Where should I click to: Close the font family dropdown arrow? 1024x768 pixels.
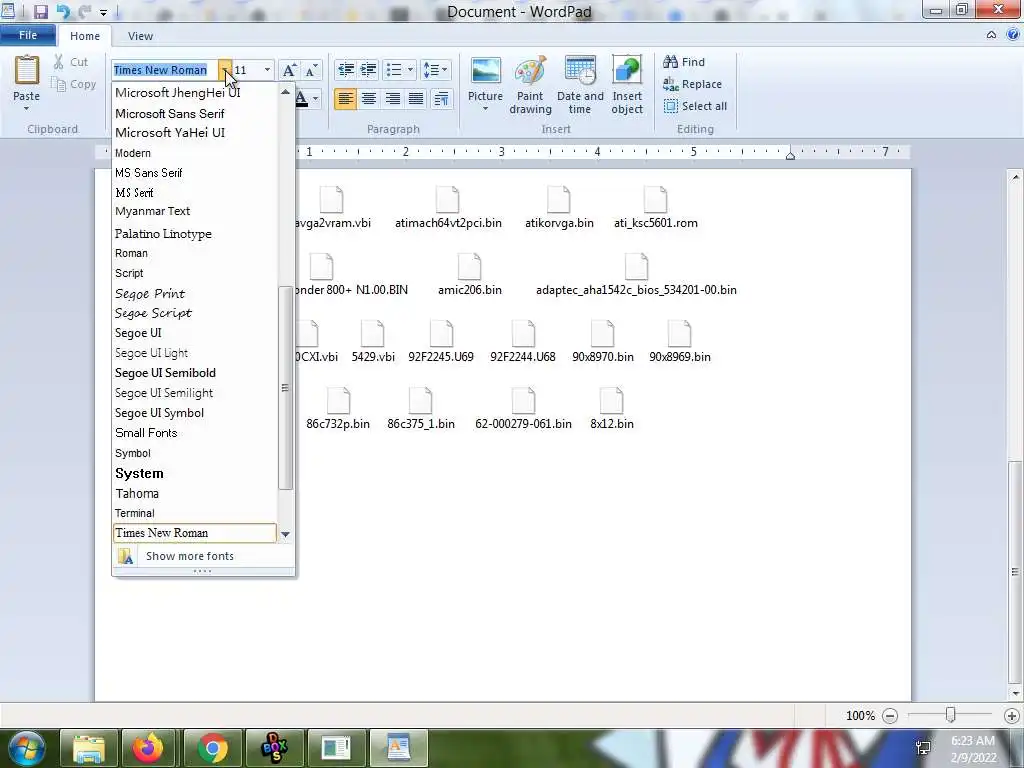[x=225, y=70]
